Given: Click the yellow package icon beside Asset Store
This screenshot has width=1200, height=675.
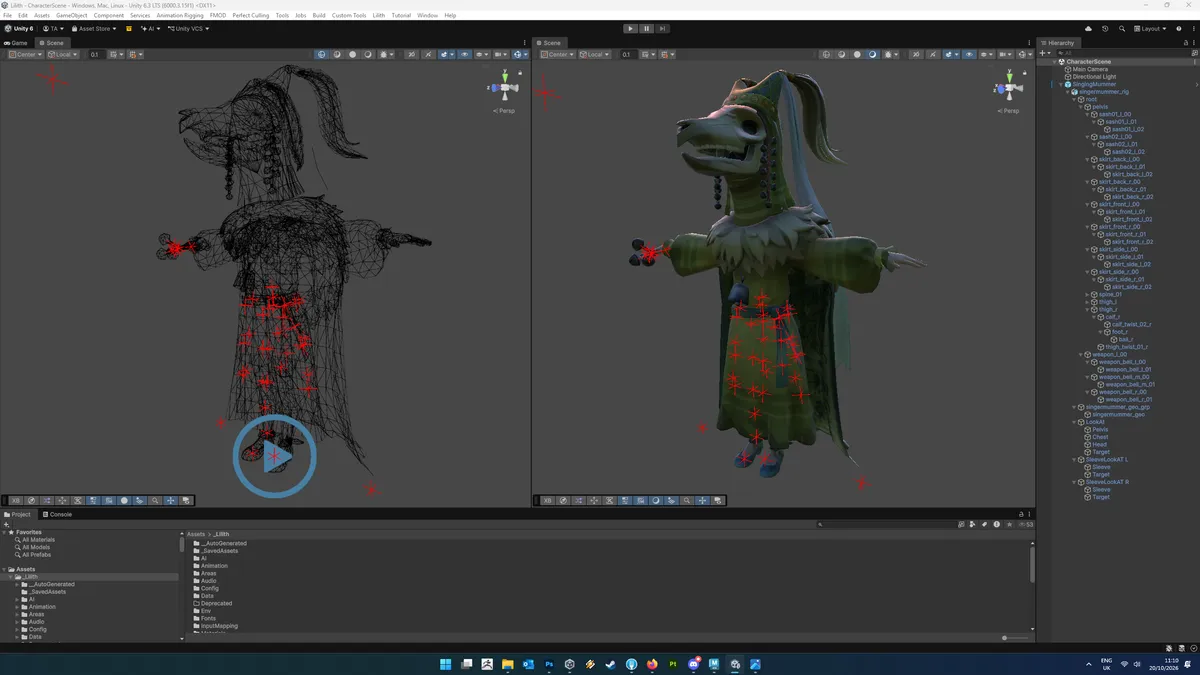Looking at the screenshot, I should tap(129, 29).
